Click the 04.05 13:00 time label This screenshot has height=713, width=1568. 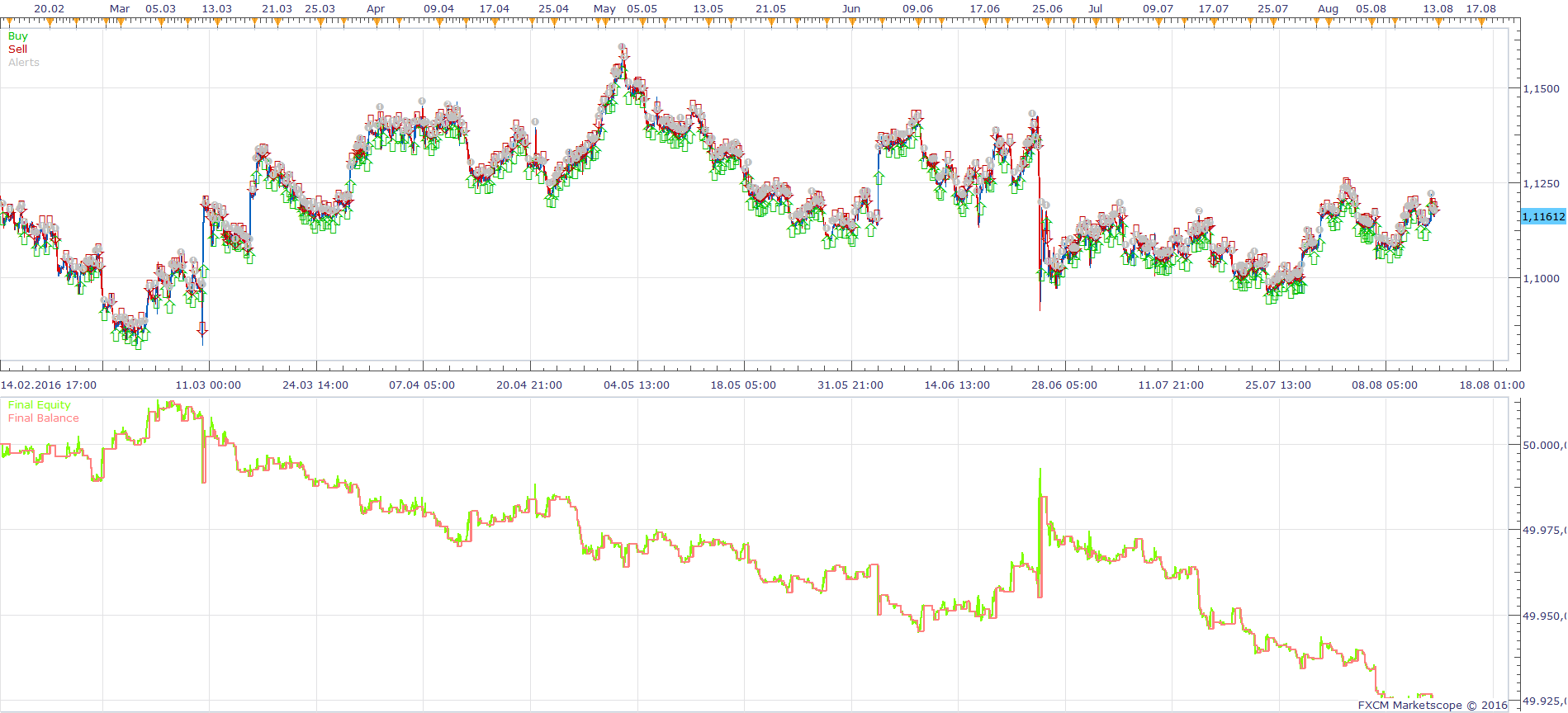(x=637, y=385)
